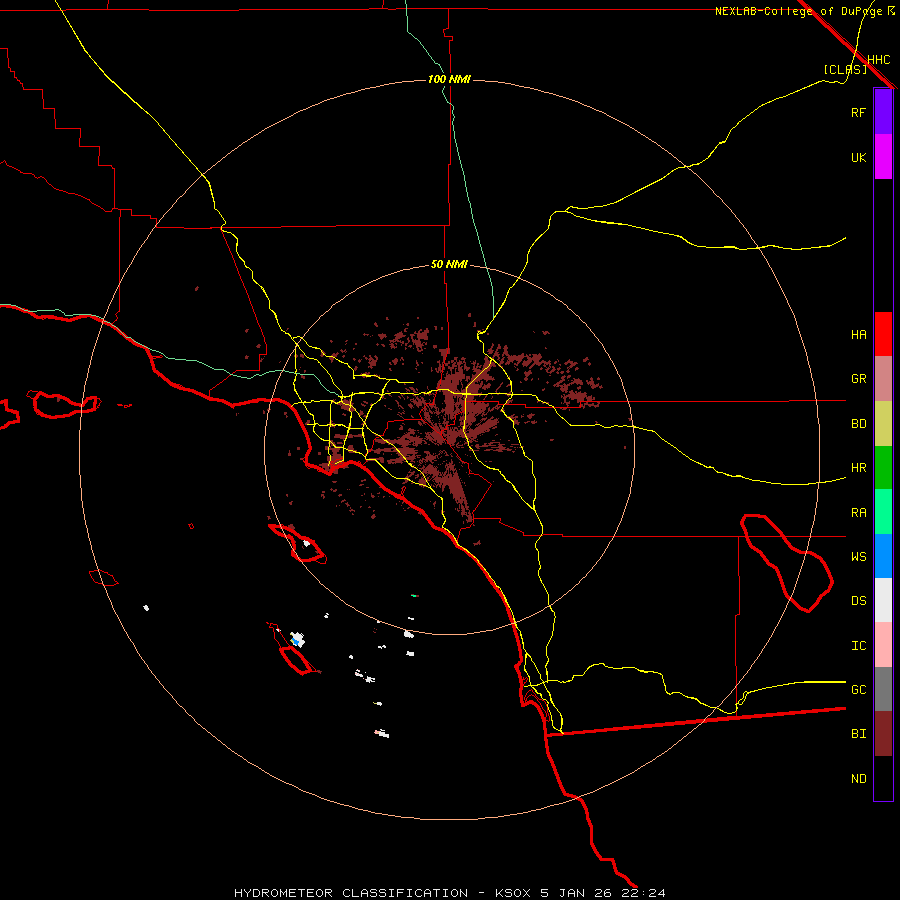Click the IC legend label
Screen dimensions: 900x900
pos(858,646)
